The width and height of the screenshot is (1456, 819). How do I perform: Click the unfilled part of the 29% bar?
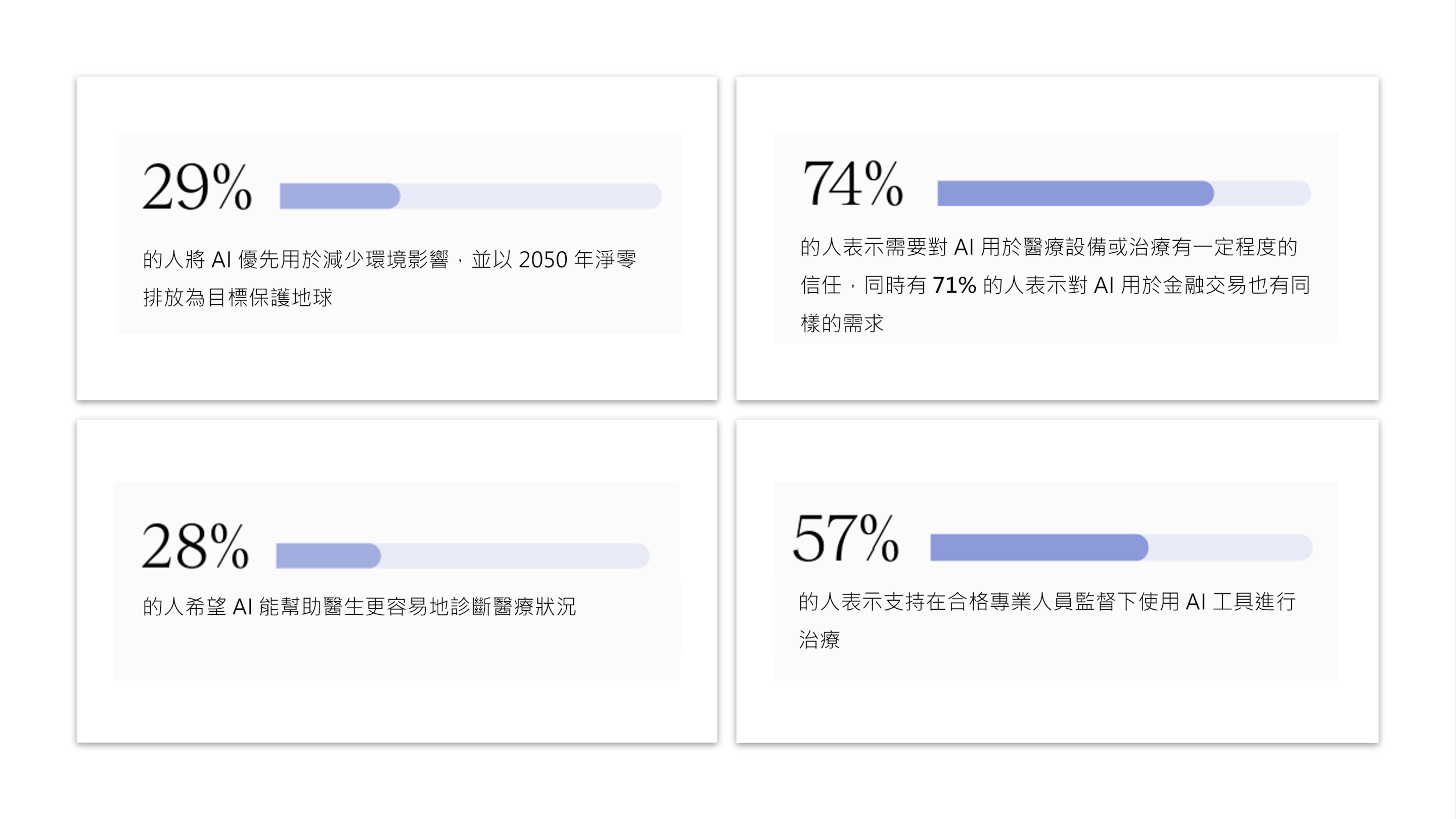click(x=531, y=196)
